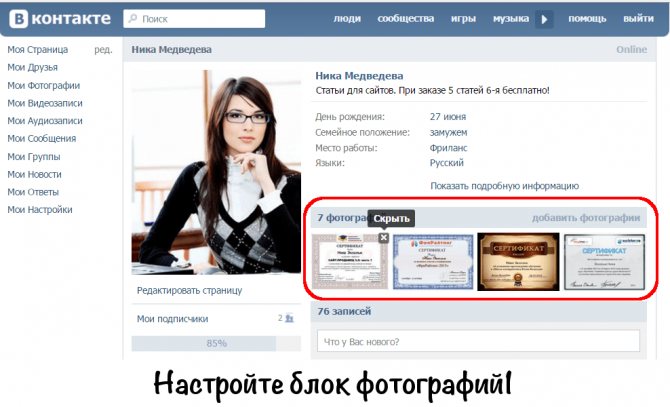Click the subscribers icon next to count 2
670x407 pixels.
[289, 318]
